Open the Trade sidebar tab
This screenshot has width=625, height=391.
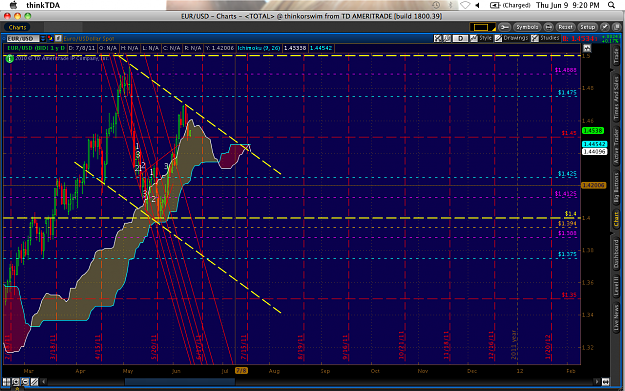coord(617,57)
